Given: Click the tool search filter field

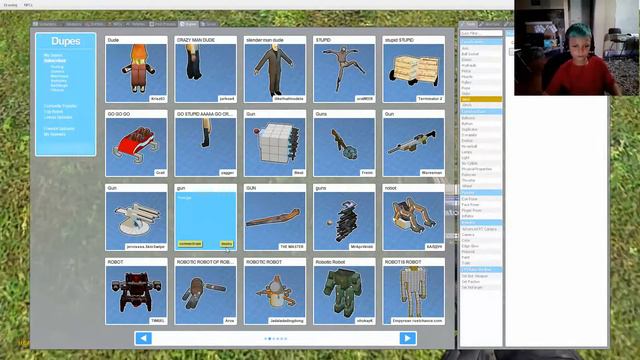Looking at the screenshot, I should pyautogui.click(x=481, y=33).
